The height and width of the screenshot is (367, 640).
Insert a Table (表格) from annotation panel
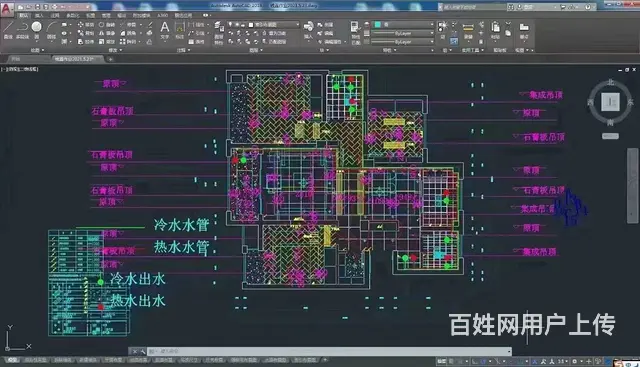197,42
